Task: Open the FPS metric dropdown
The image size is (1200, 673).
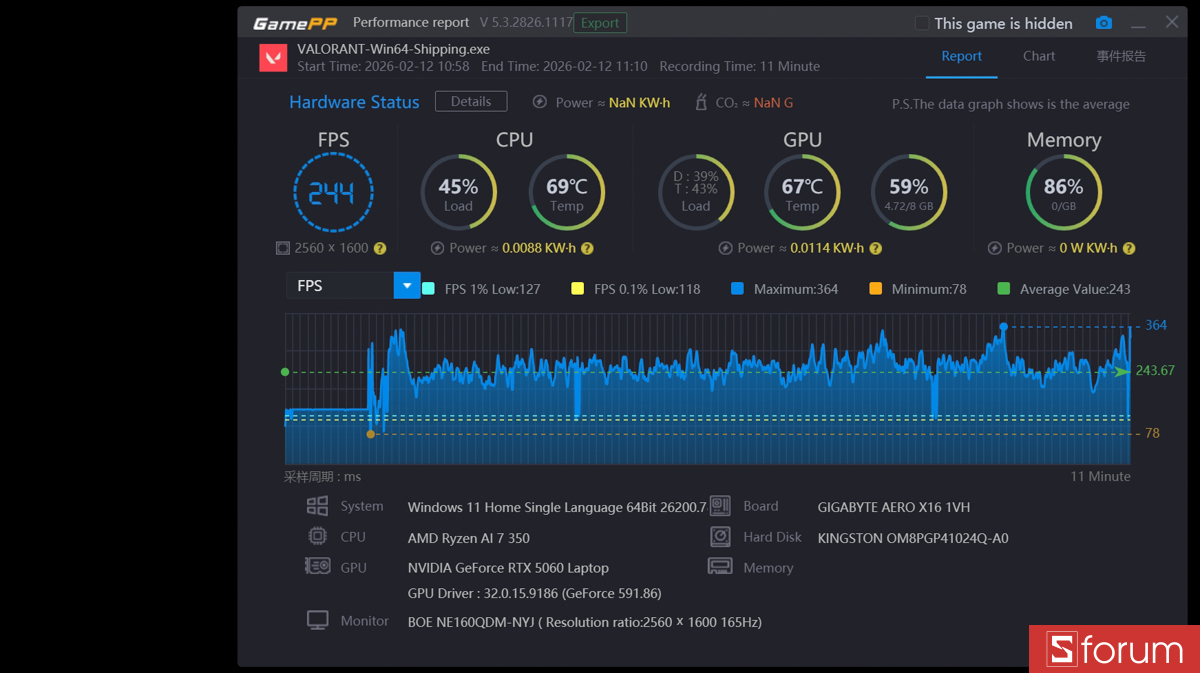Action: pos(406,285)
